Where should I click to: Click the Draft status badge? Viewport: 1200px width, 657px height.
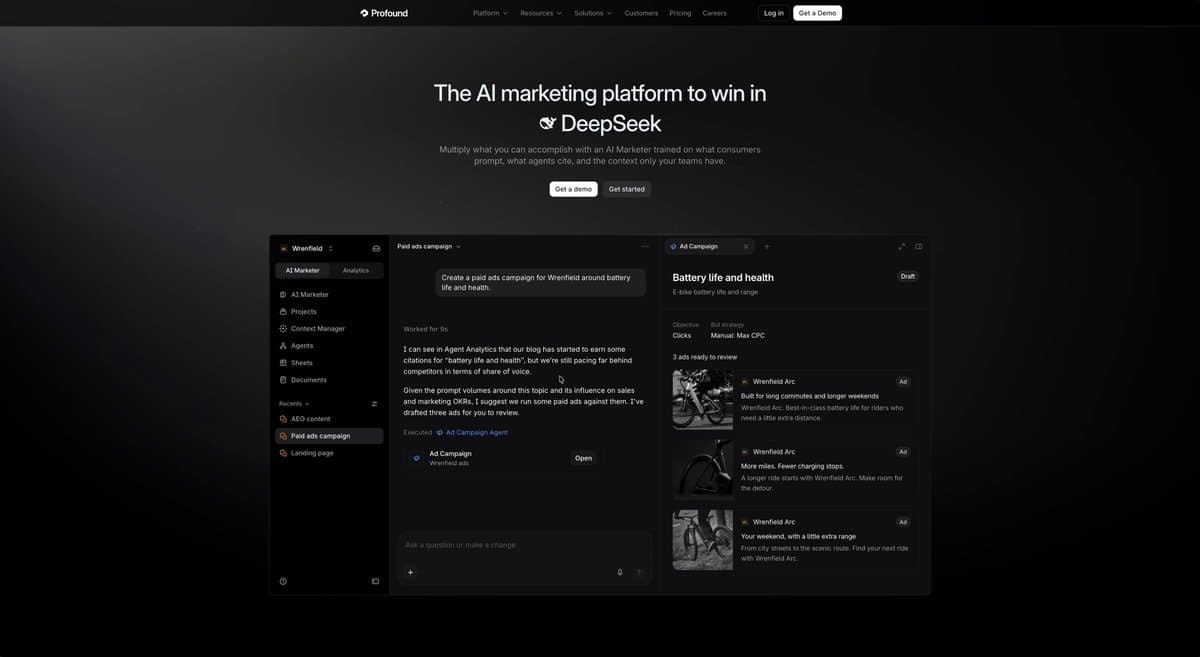click(x=907, y=276)
